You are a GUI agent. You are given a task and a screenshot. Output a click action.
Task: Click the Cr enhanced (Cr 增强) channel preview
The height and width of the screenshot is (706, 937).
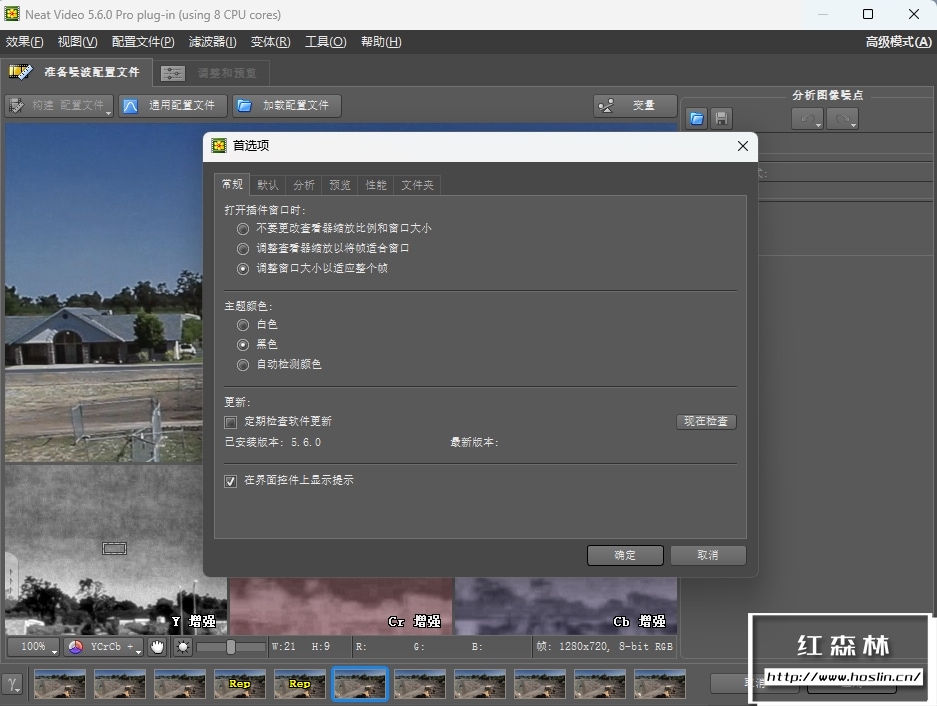coord(341,606)
